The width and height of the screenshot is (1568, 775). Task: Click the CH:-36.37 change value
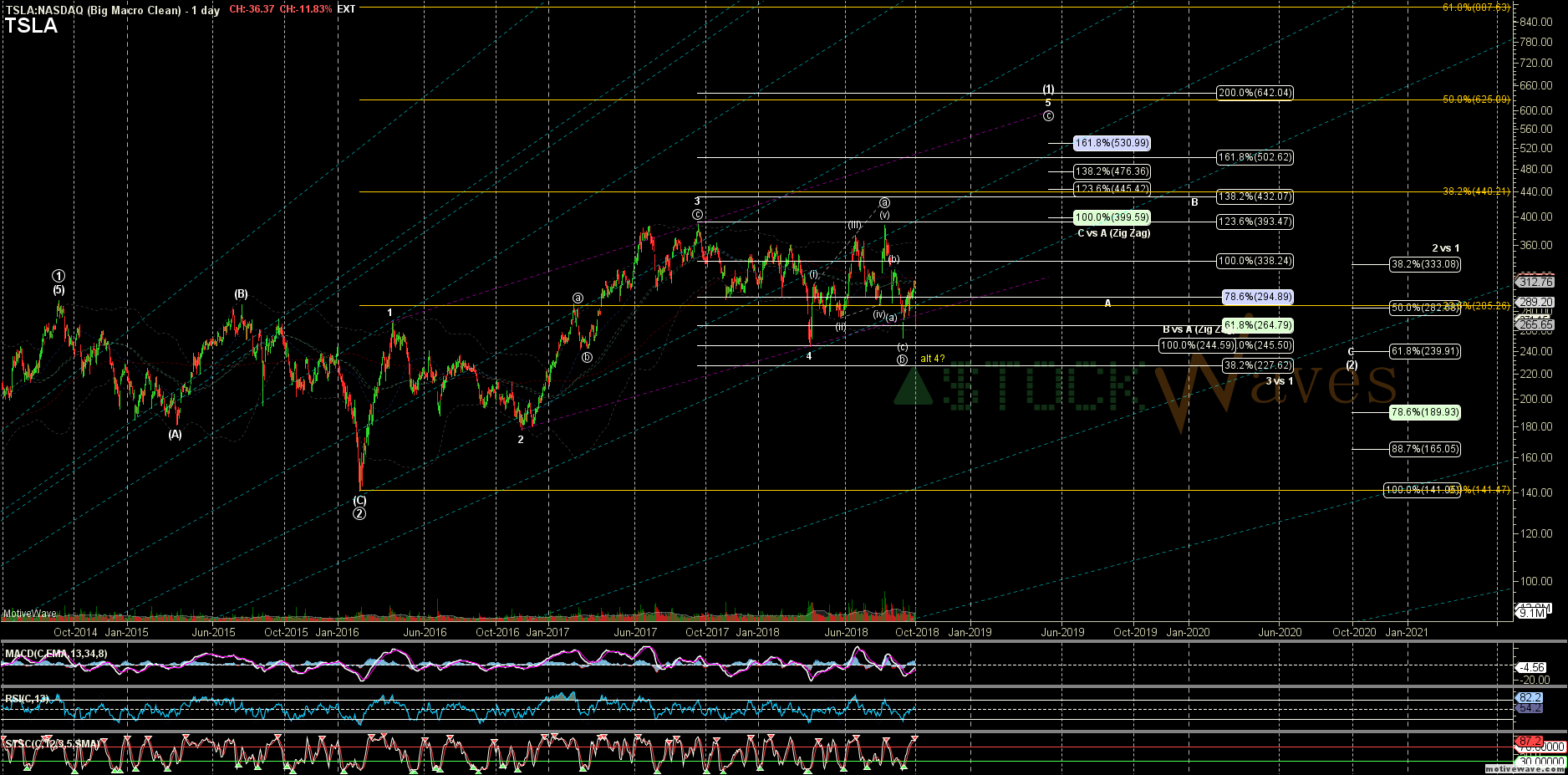point(252,9)
